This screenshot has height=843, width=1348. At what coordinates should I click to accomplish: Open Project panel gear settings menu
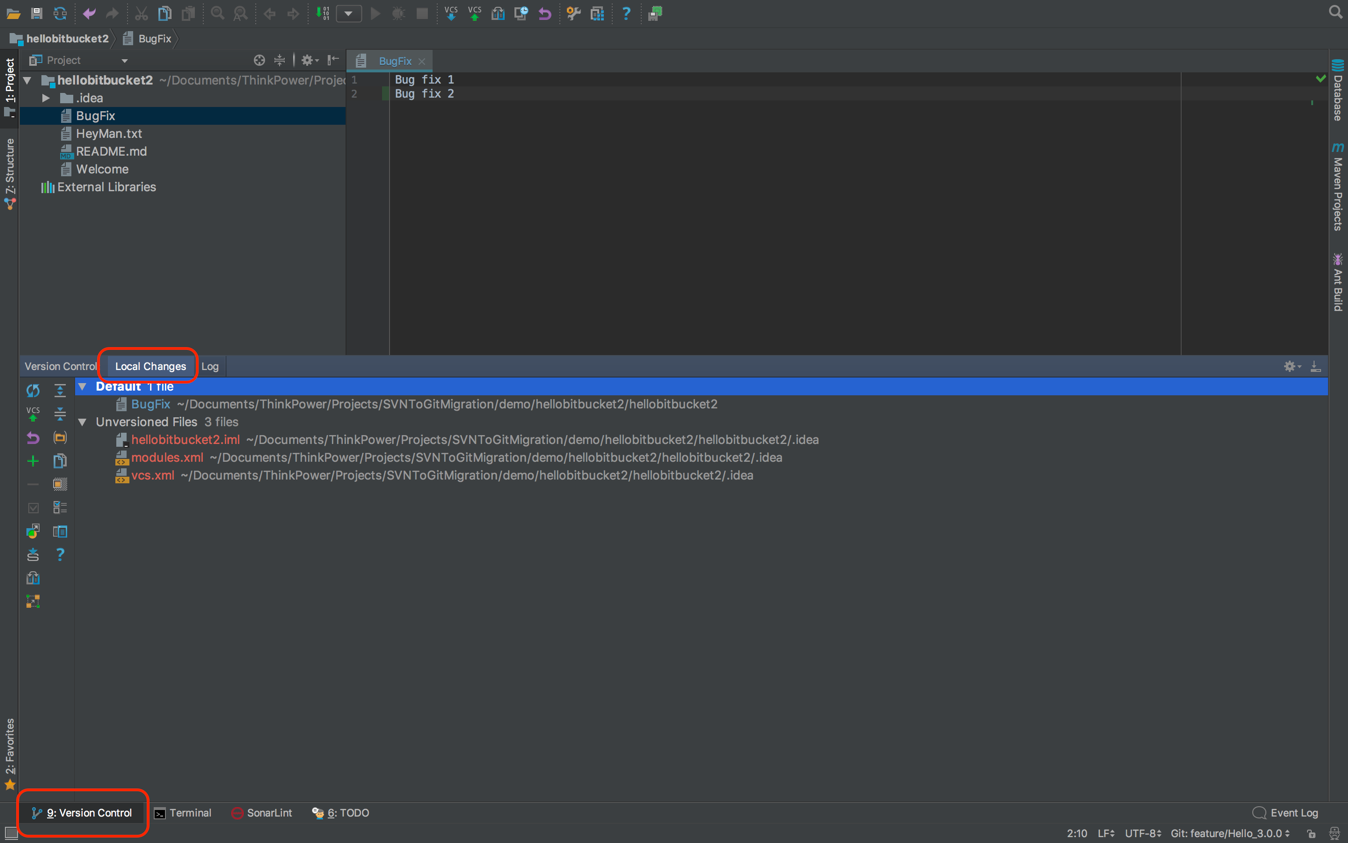[309, 61]
